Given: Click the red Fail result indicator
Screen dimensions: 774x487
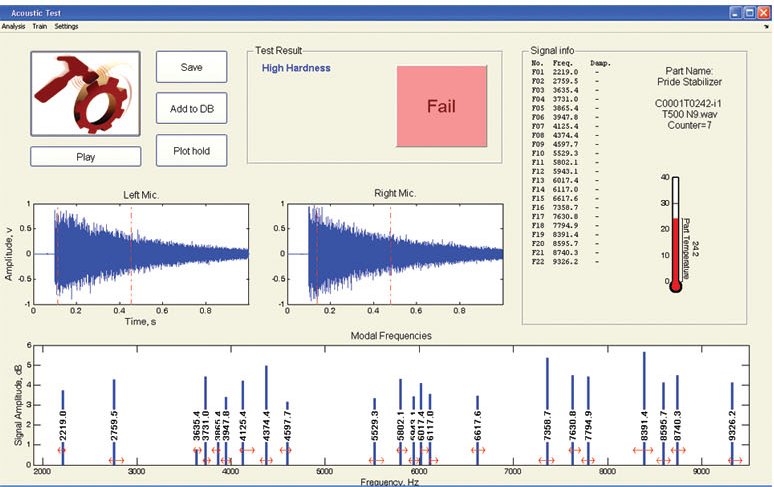Looking at the screenshot, I should click(441, 106).
